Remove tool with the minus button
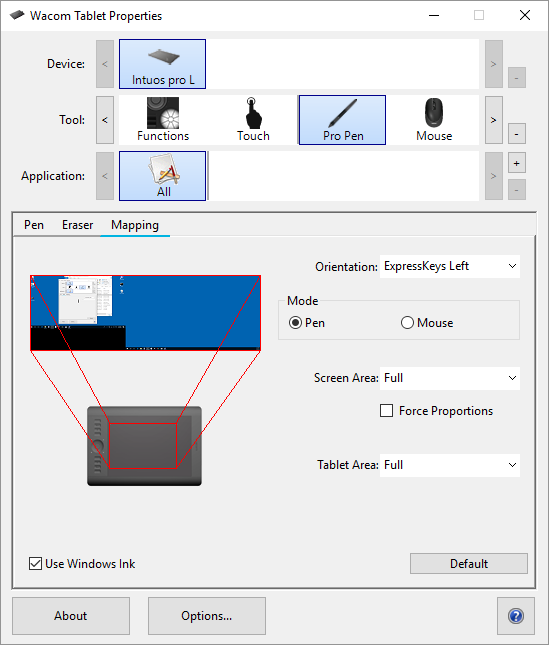 [517, 134]
